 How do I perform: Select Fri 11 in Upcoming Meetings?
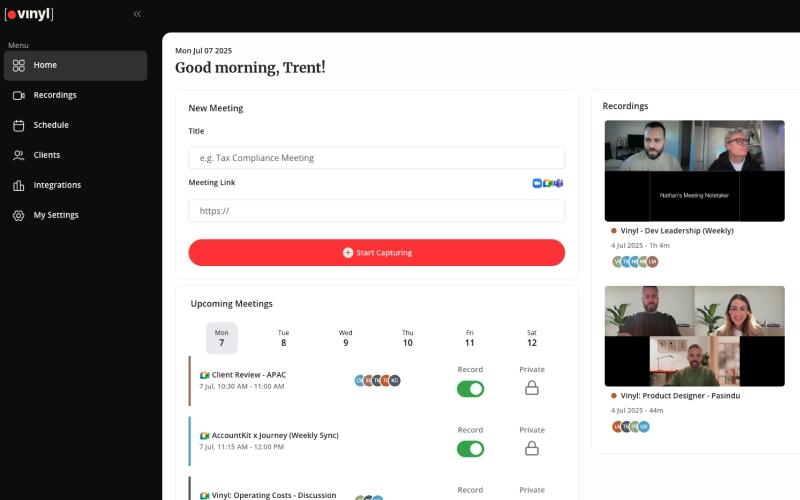point(469,338)
